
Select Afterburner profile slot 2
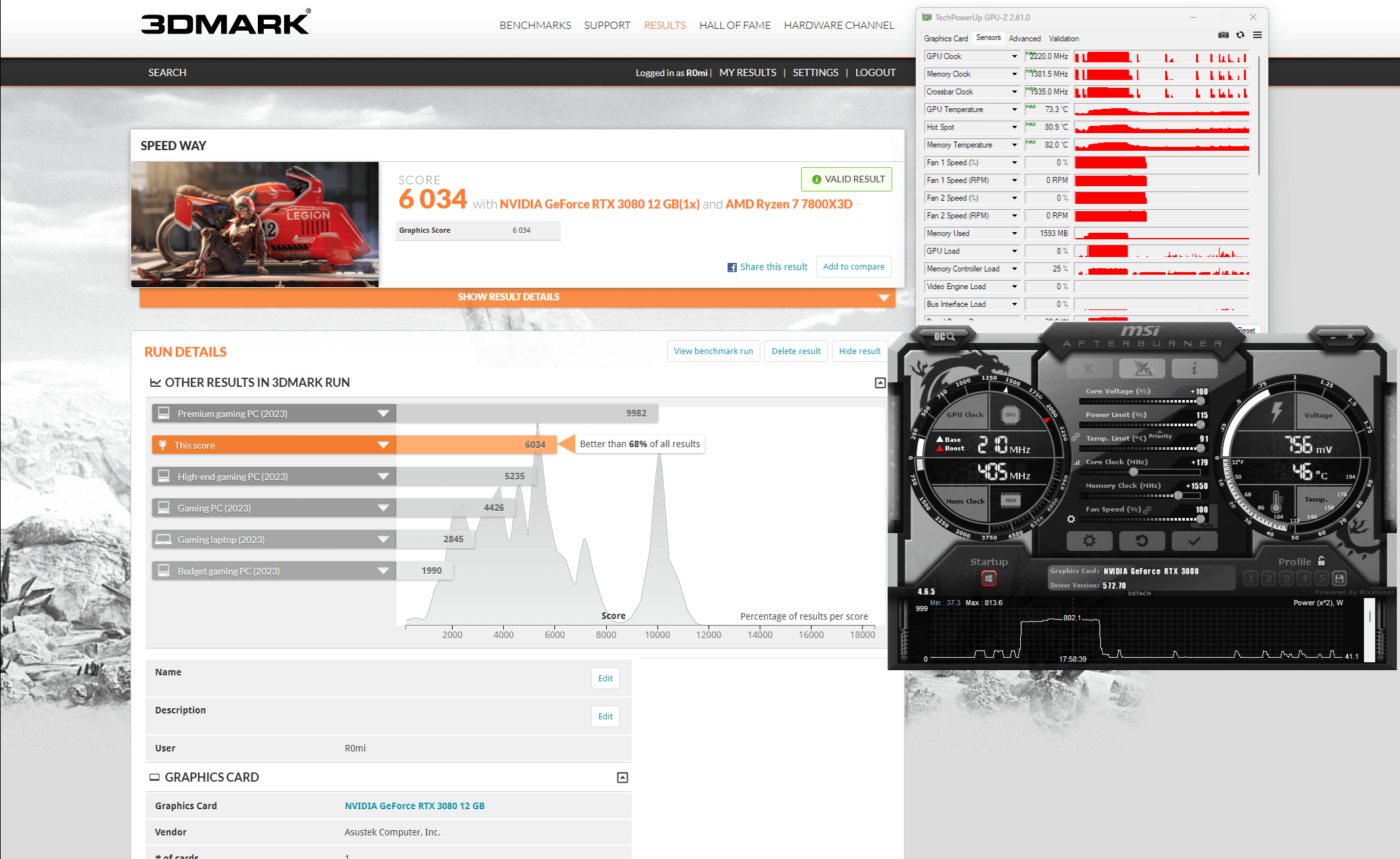click(1269, 578)
